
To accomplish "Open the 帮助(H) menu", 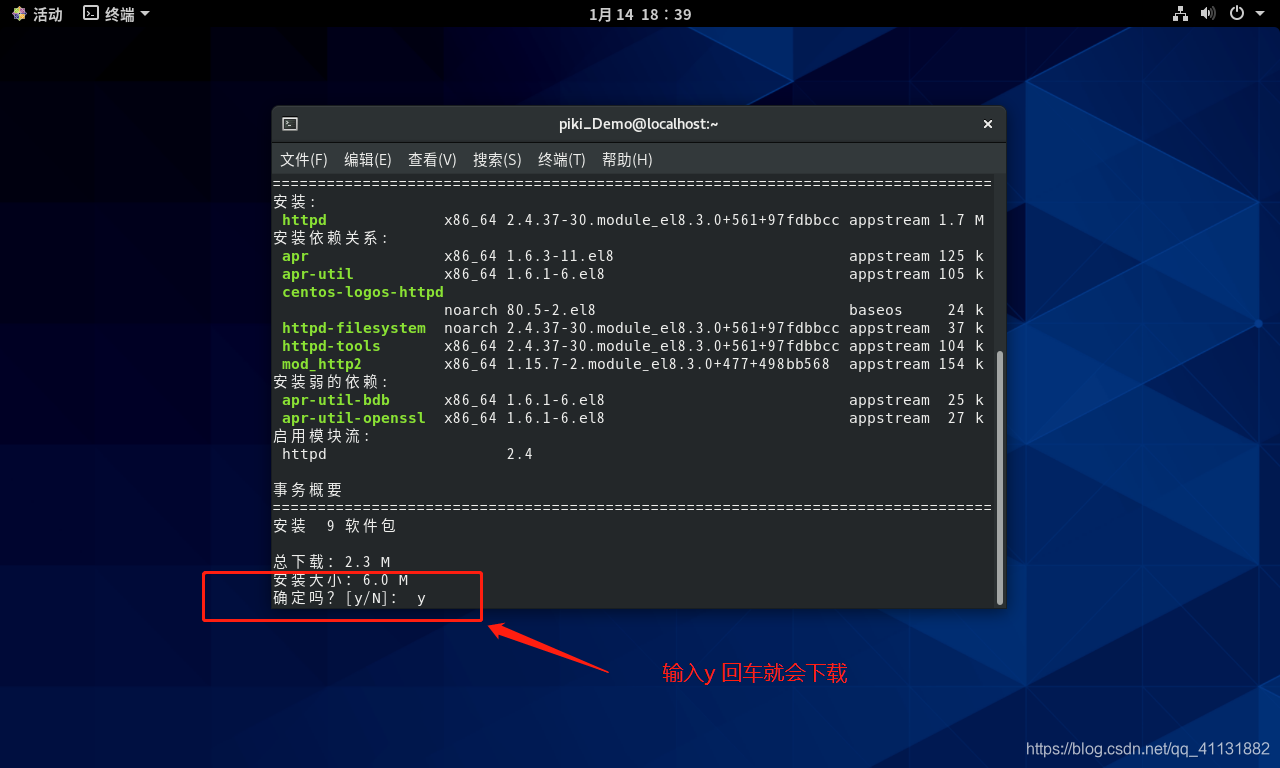I will coord(627,160).
